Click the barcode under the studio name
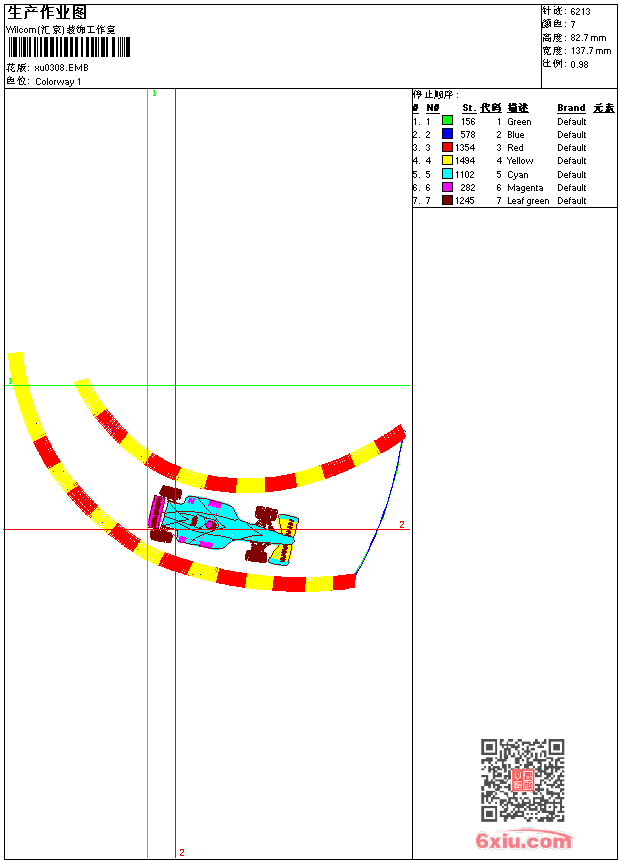 [69, 47]
